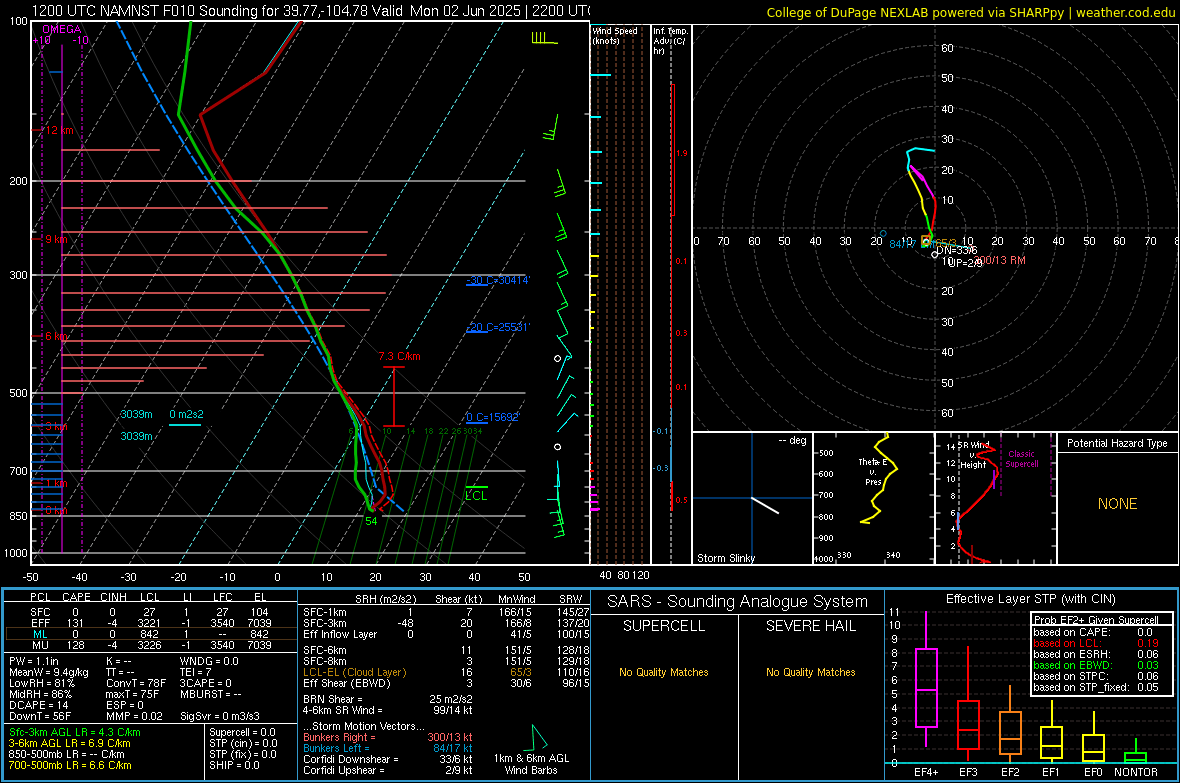Click the Bunkers Left = 84/17 kt row
This screenshot has height=783, width=1180.
(x=388, y=748)
